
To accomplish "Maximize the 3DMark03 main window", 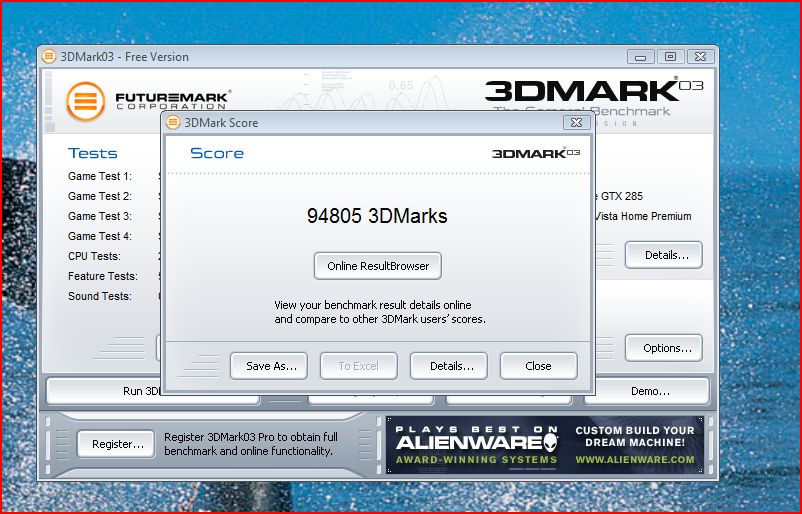I will point(671,56).
